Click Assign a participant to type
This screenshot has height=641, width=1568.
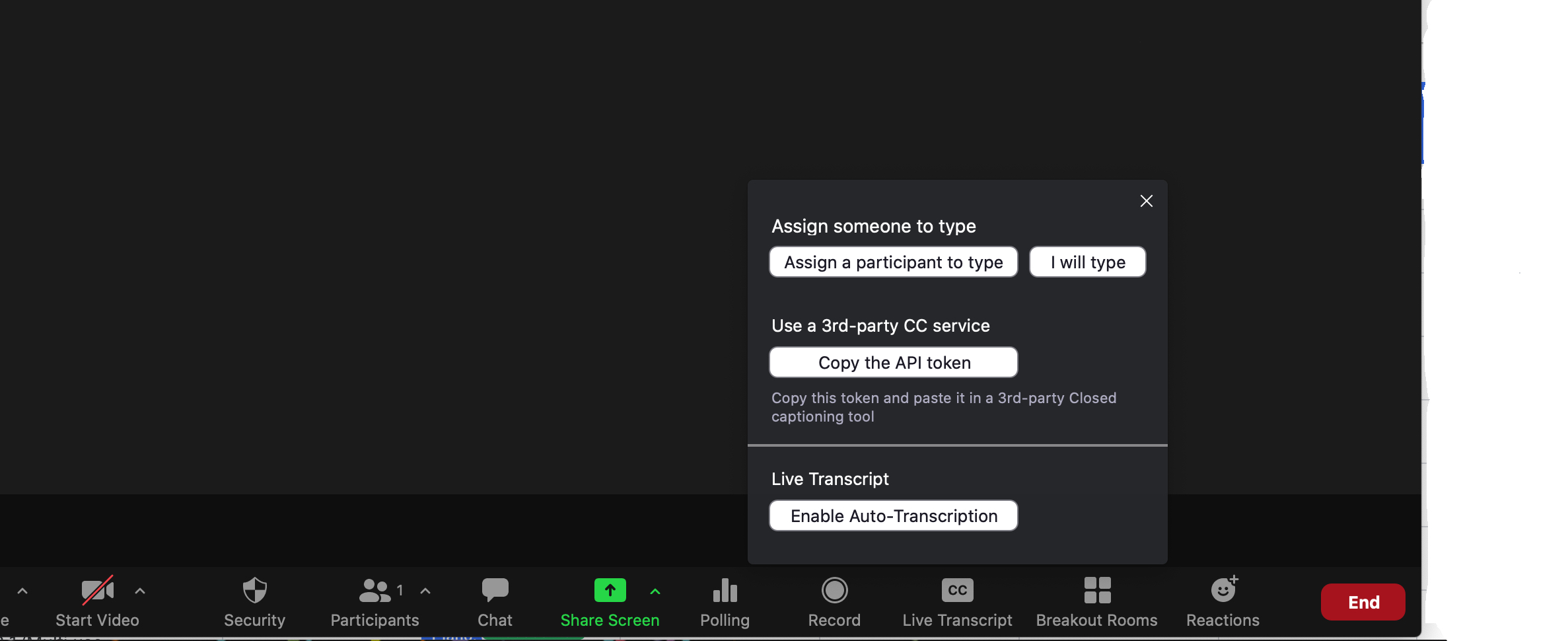tap(893, 262)
